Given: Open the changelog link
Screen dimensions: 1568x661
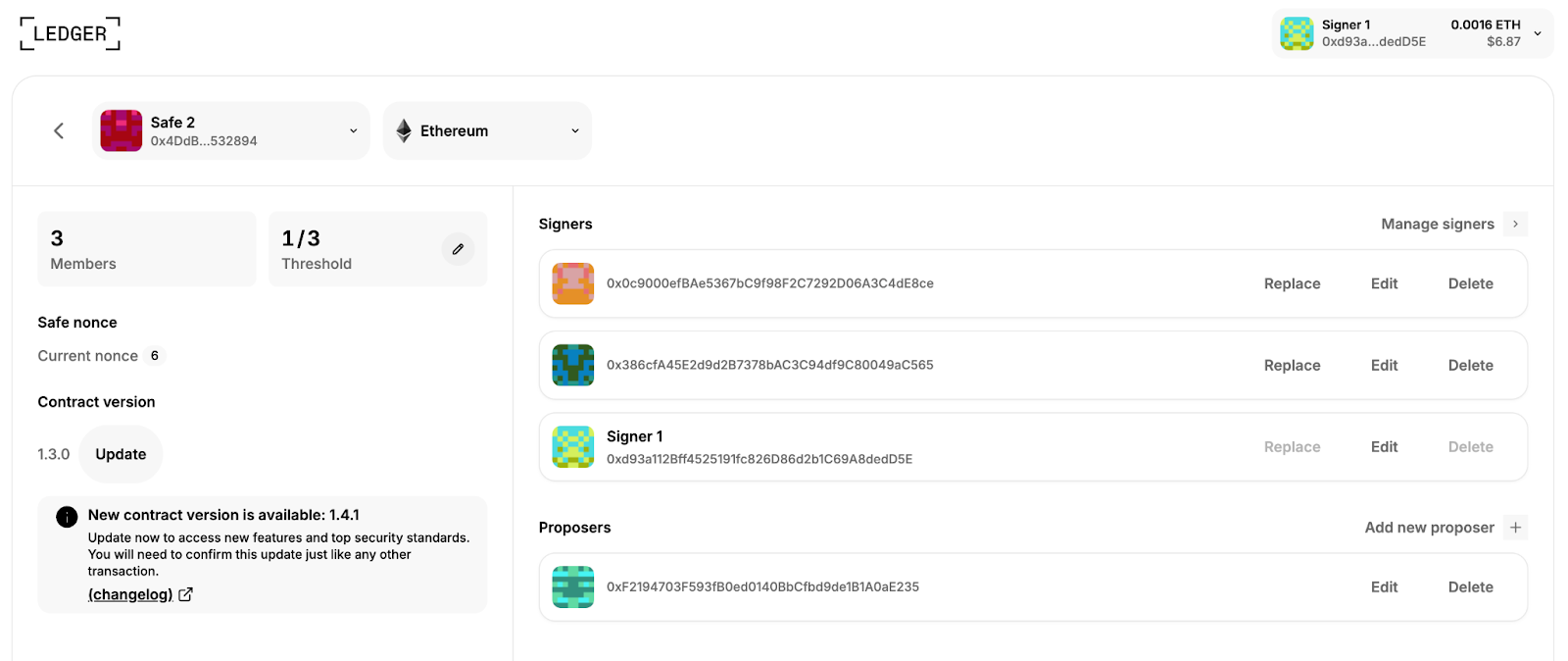Looking at the screenshot, I should pos(130,594).
